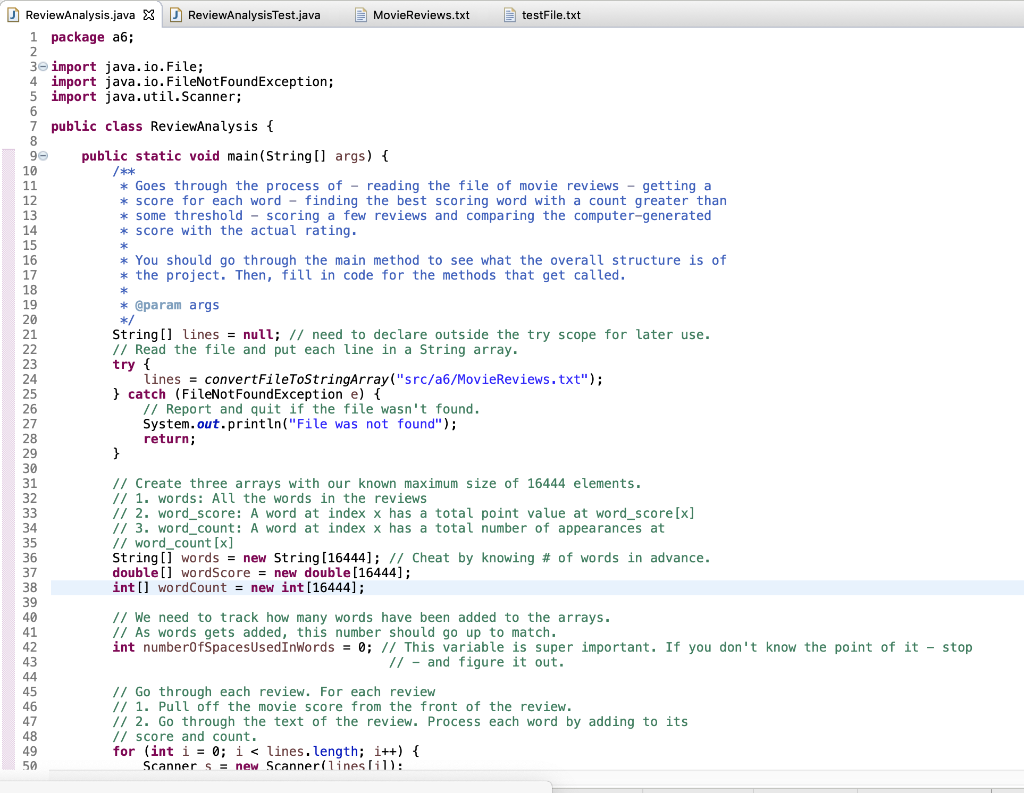Click the Java file icon on ReviewAnalysisTest.java tab
The height and width of the screenshot is (793, 1024).
pos(175,15)
